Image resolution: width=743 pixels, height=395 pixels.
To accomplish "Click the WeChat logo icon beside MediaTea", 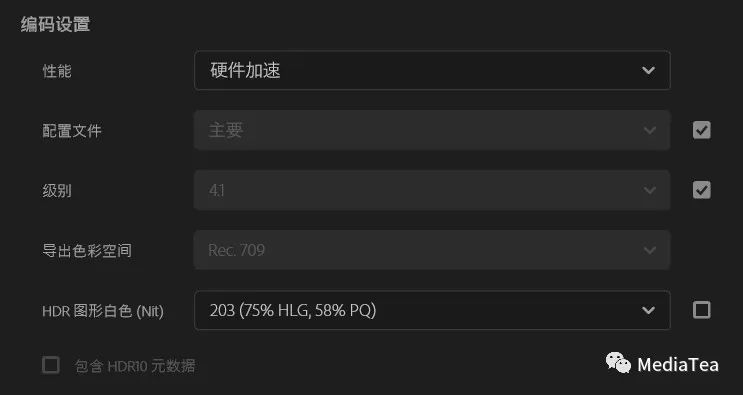I will click(x=618, y=363).
